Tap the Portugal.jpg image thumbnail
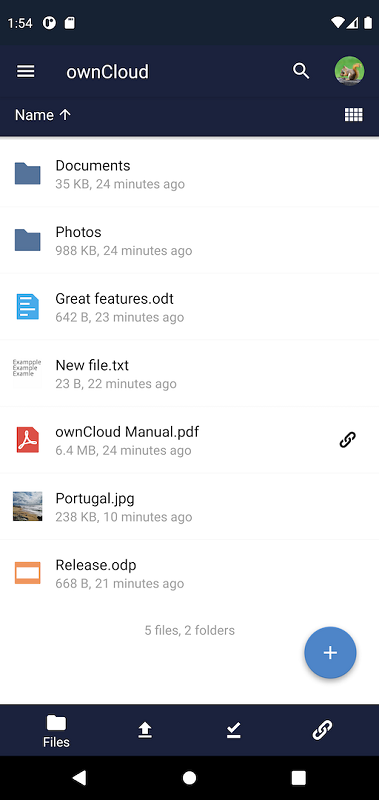Image resolution: width=379 pixels, height=800 pixels. pyautogui.click(x=27, y=506)
